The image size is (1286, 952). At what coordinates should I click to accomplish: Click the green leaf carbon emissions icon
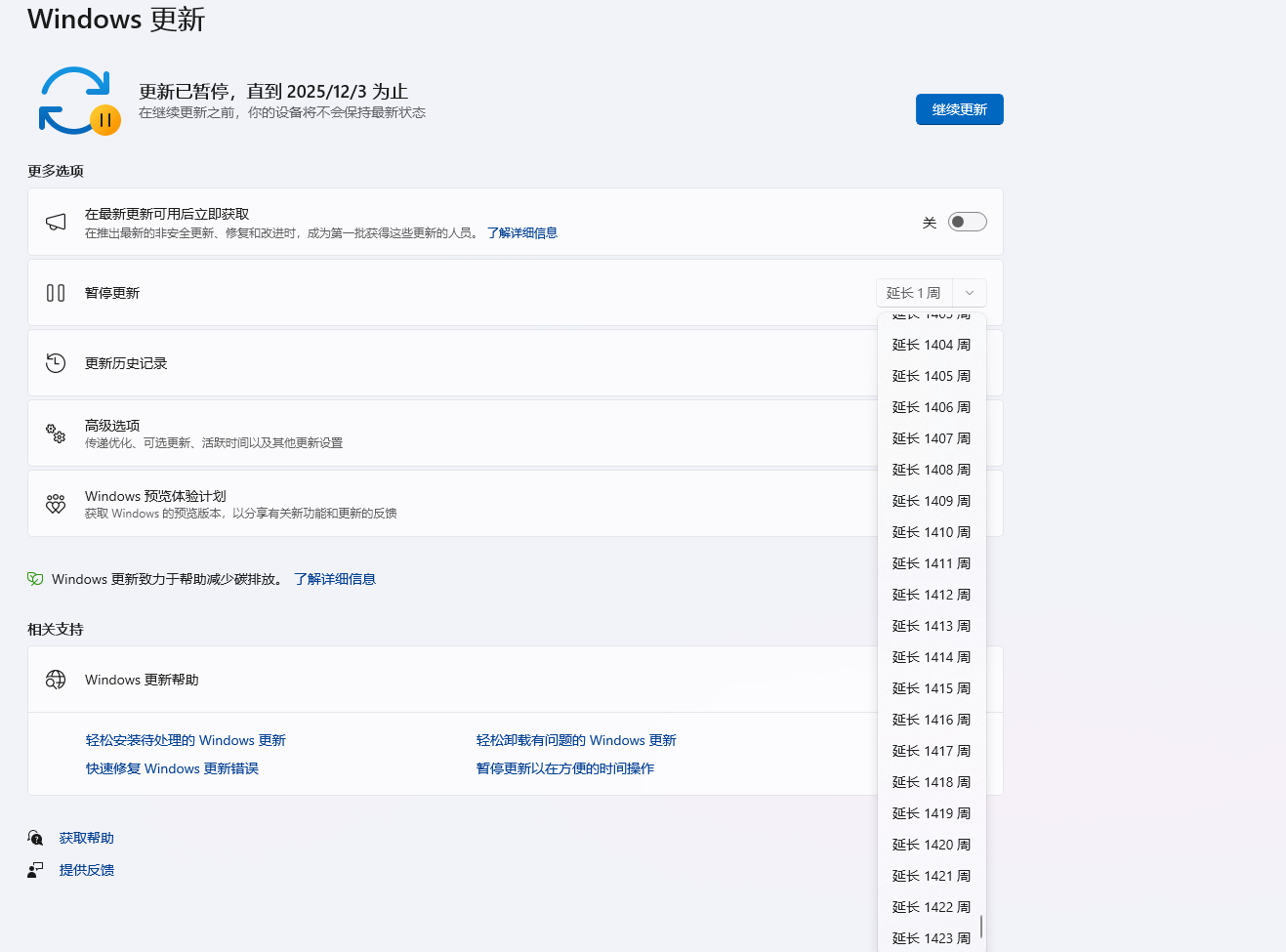pyautogui.click(x=35, y=579)
